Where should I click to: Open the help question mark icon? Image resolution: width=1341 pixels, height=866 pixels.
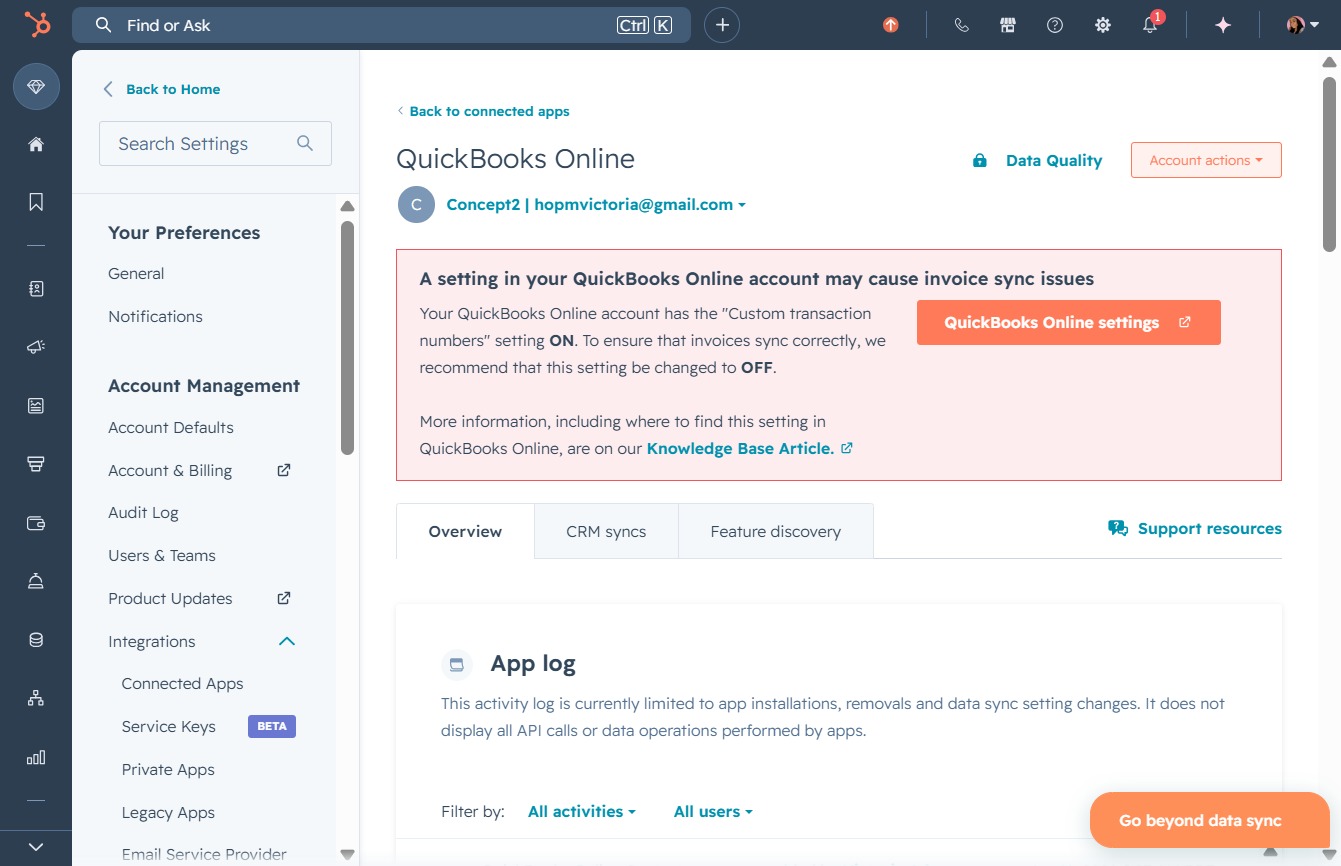point(1055,25)
